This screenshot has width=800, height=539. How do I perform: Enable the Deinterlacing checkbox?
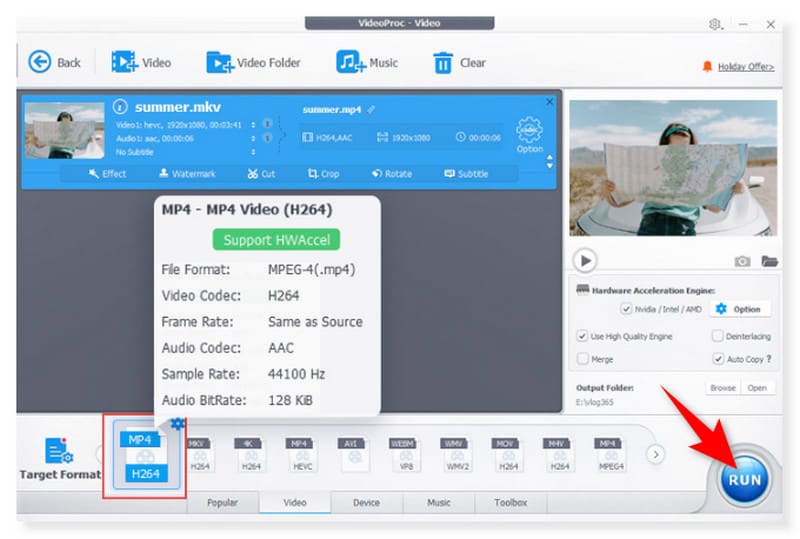(717, 336)
